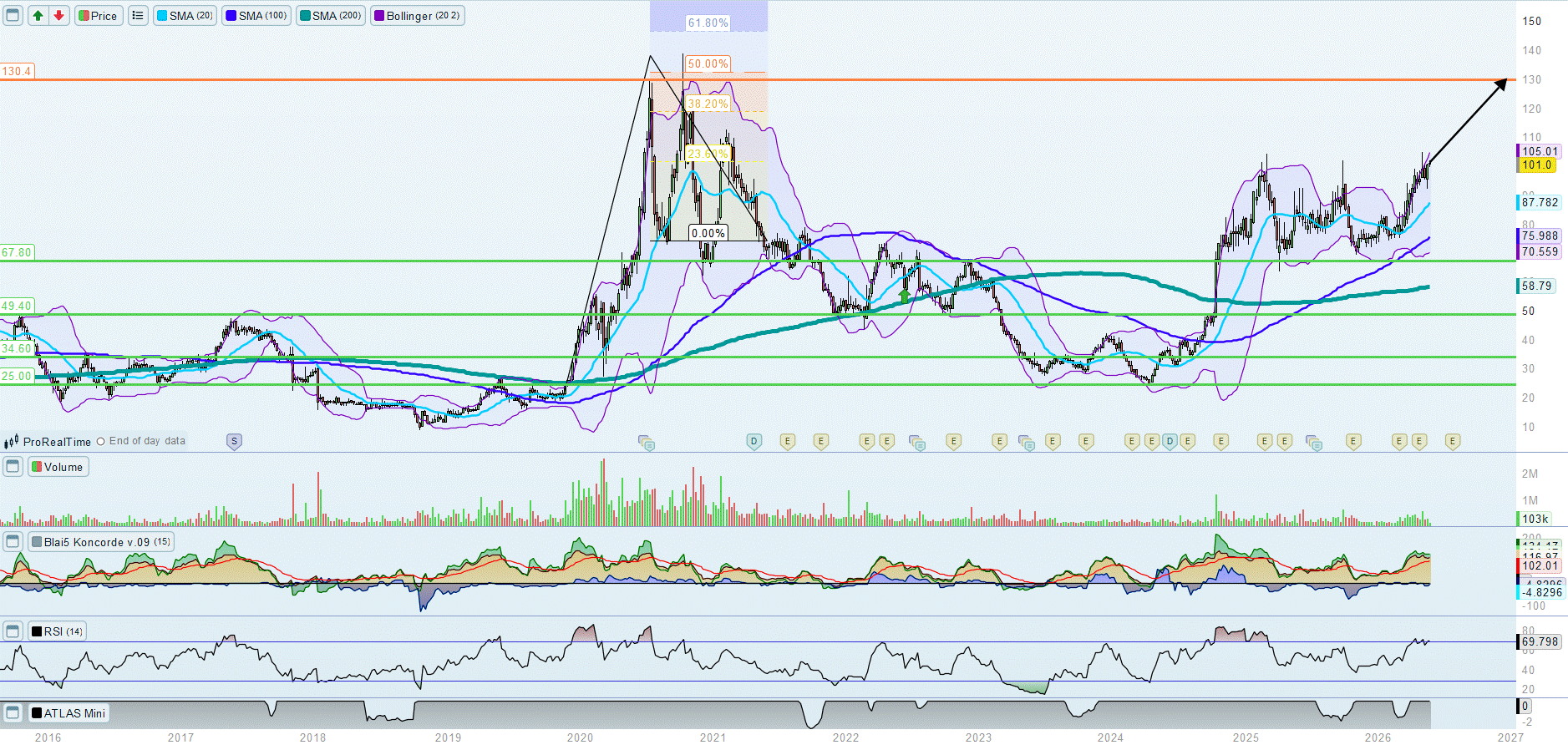Click the red down arrow icon

[58, 16]
